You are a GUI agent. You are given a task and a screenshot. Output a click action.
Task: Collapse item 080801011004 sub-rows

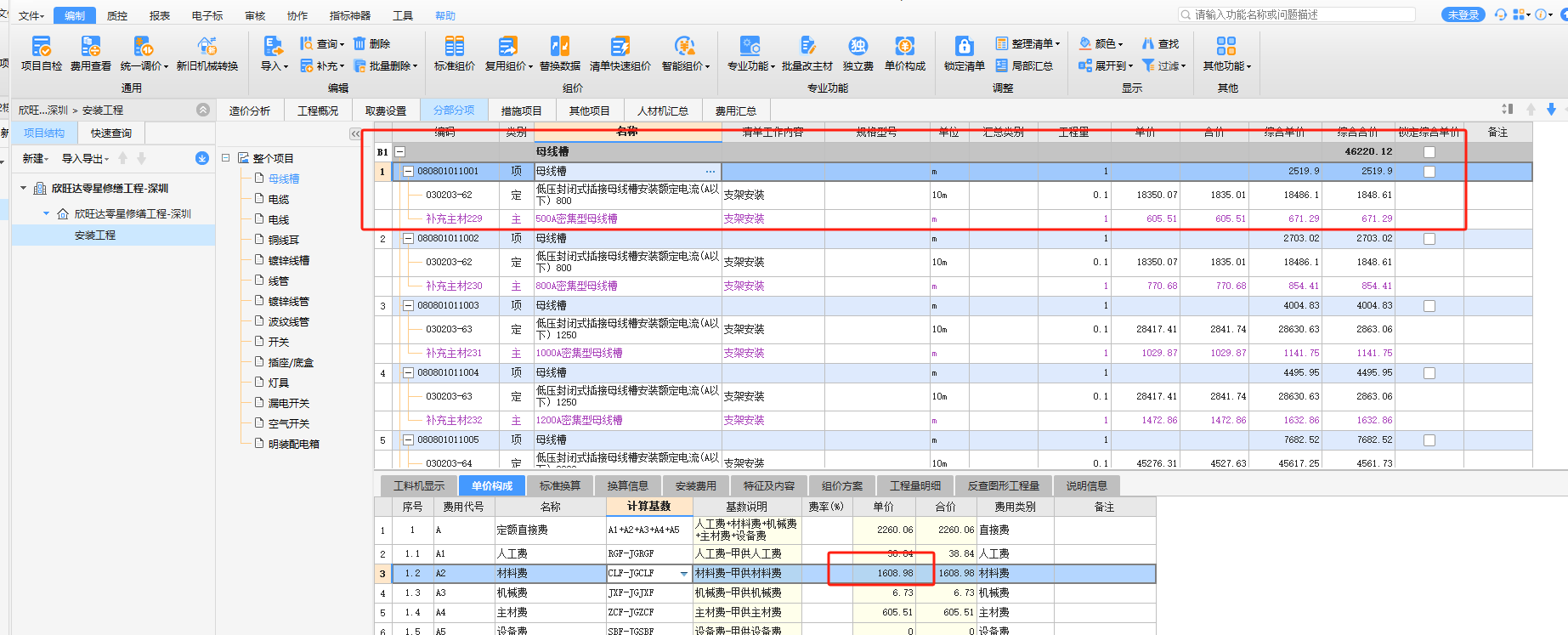click(408, 373)
